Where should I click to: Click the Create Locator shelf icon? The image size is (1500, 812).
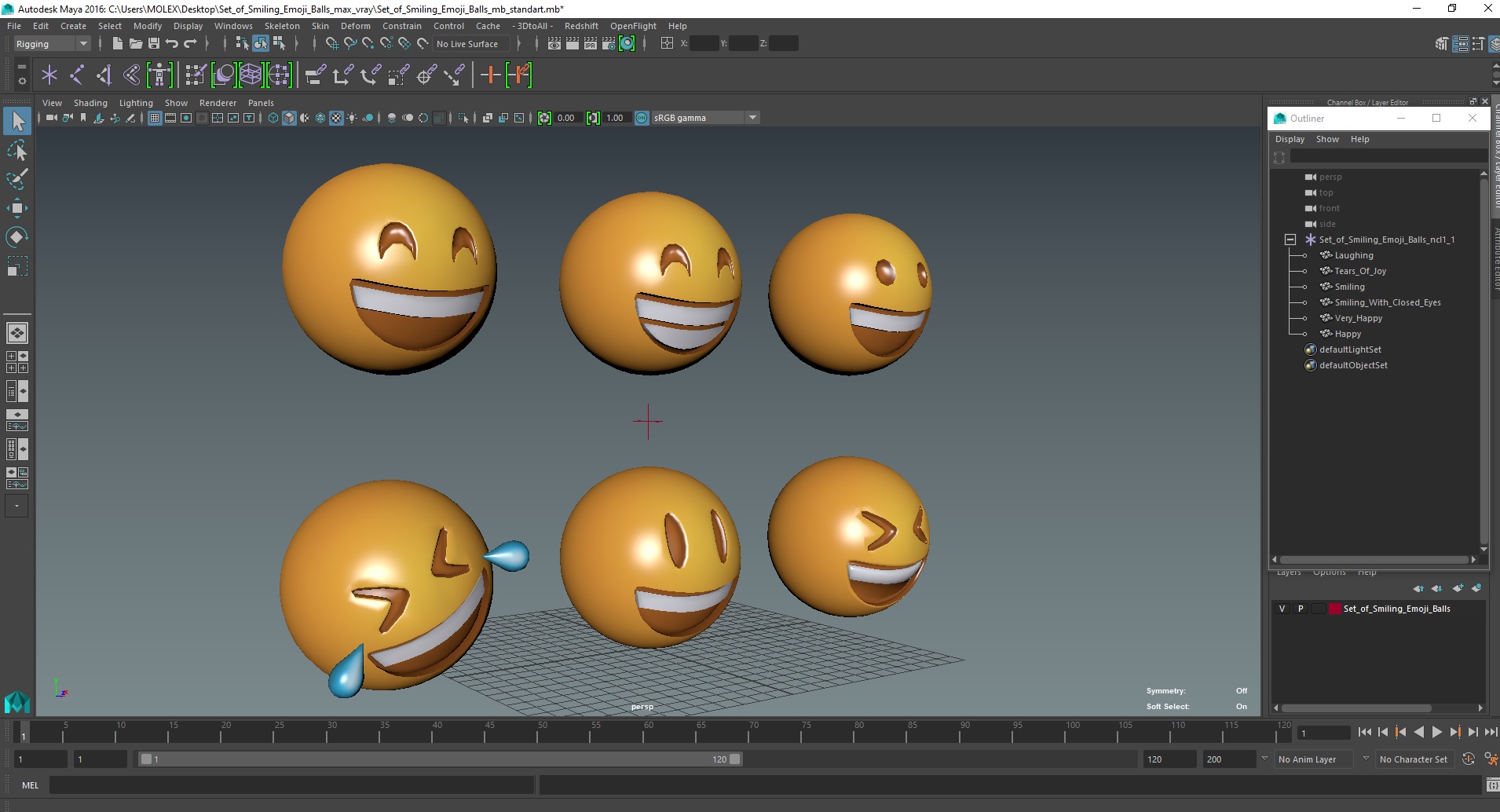pyautogui.click(x=49, y=75)
